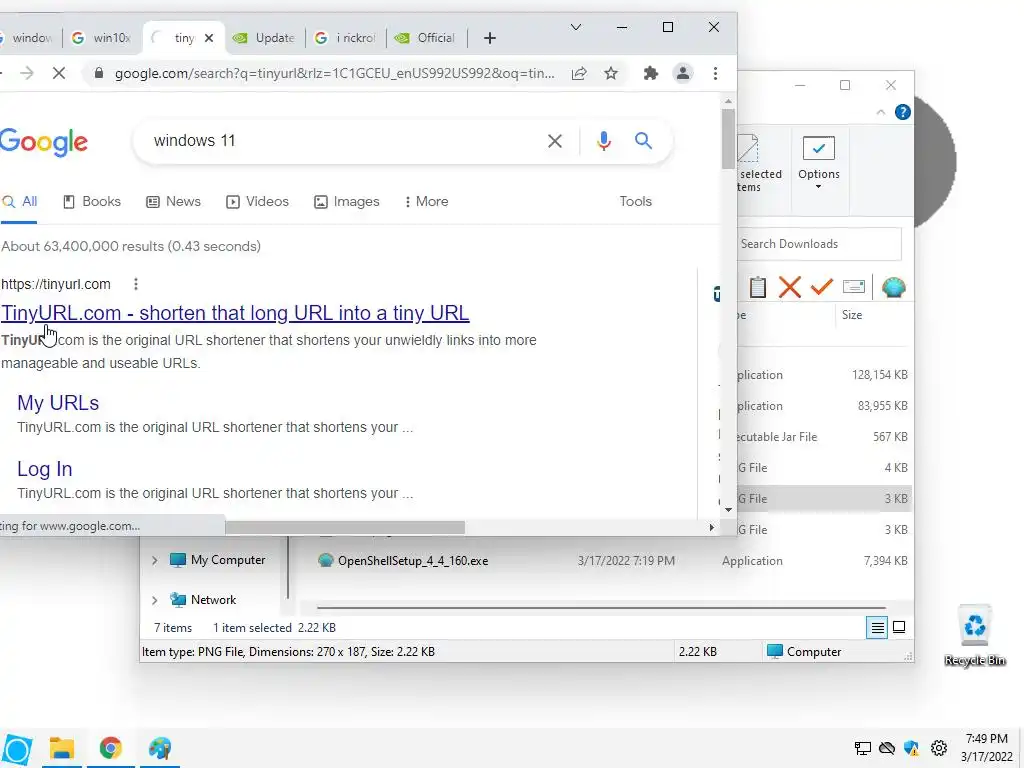Image resolution: width=1024 pixels, height=768 pixels.
Task: Open Chrome extensions puzzle icon
Action: pos(650,73)
